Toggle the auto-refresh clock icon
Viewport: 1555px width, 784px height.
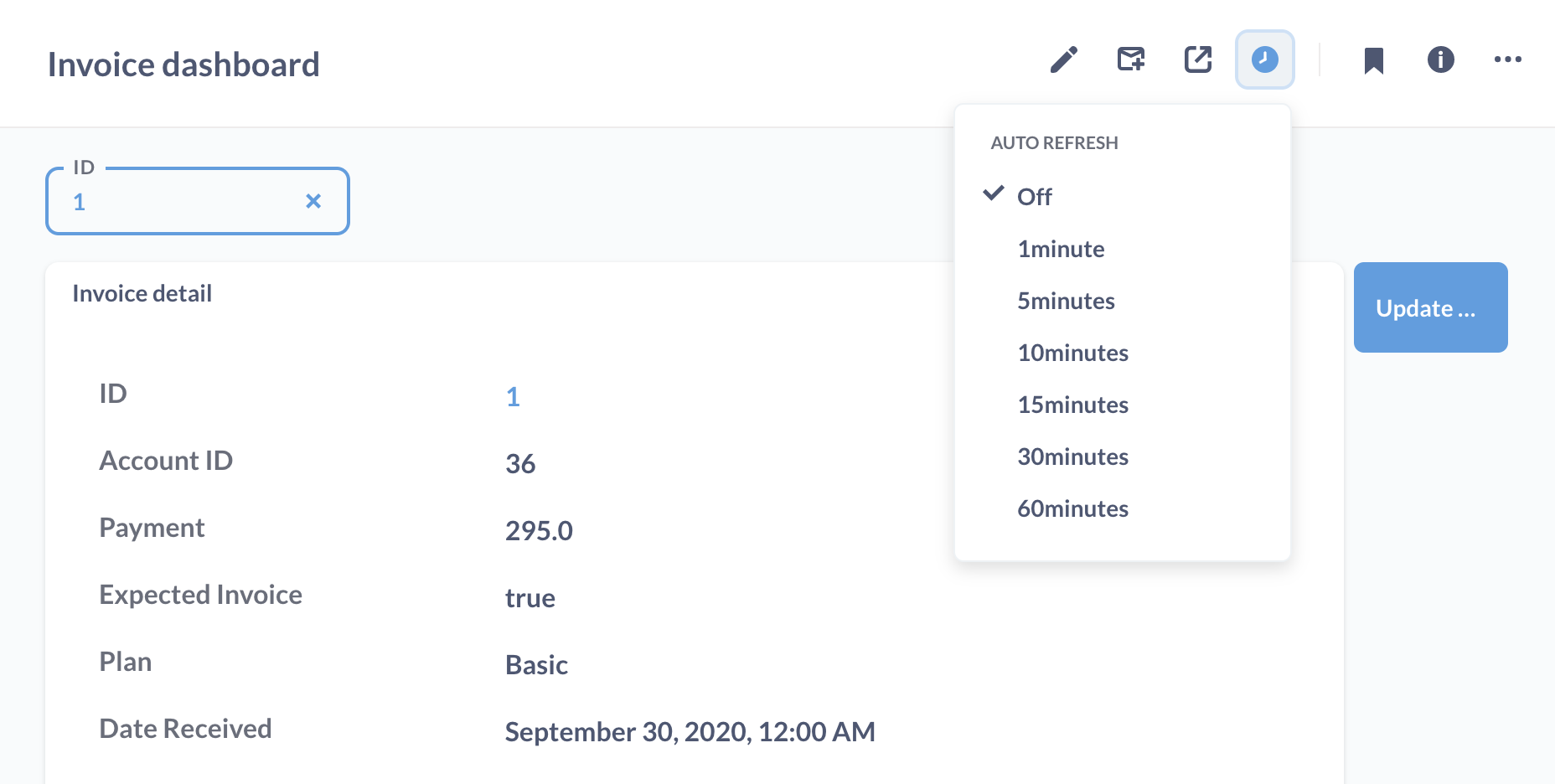(x=1265, y=59)
